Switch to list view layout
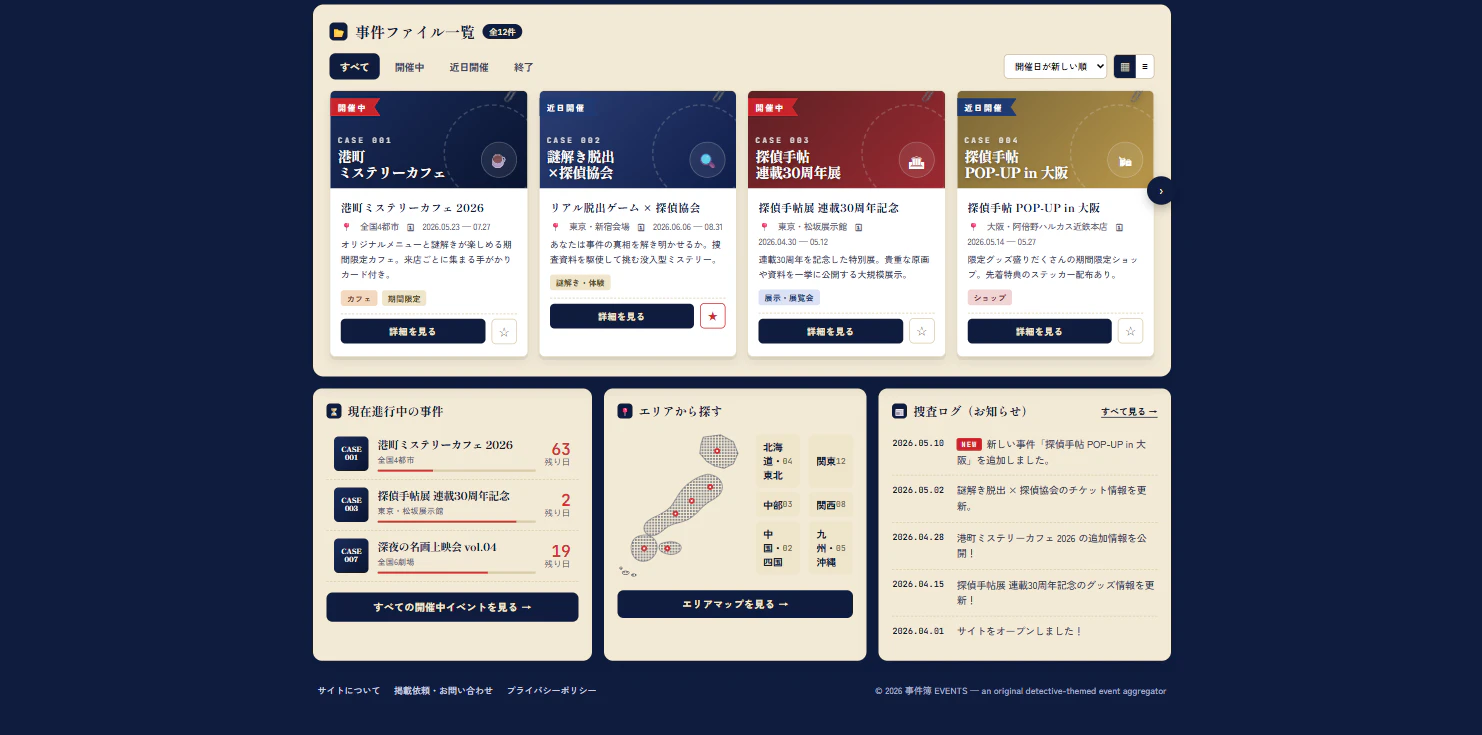The image size is (1482, 735). click(x=1144, y=67)
